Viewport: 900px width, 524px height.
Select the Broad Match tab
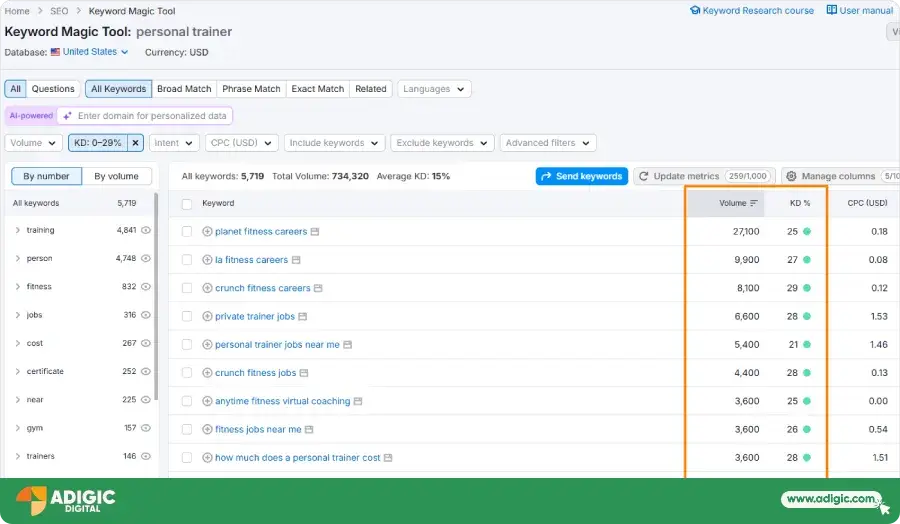click(x=184, y=89)
